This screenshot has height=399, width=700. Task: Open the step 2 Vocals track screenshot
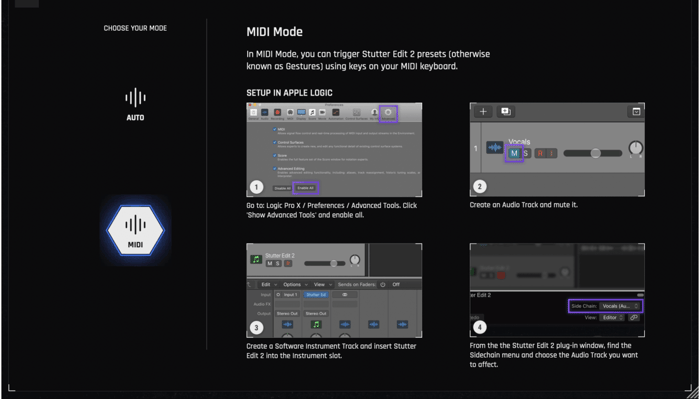click(x=557, y=150)
